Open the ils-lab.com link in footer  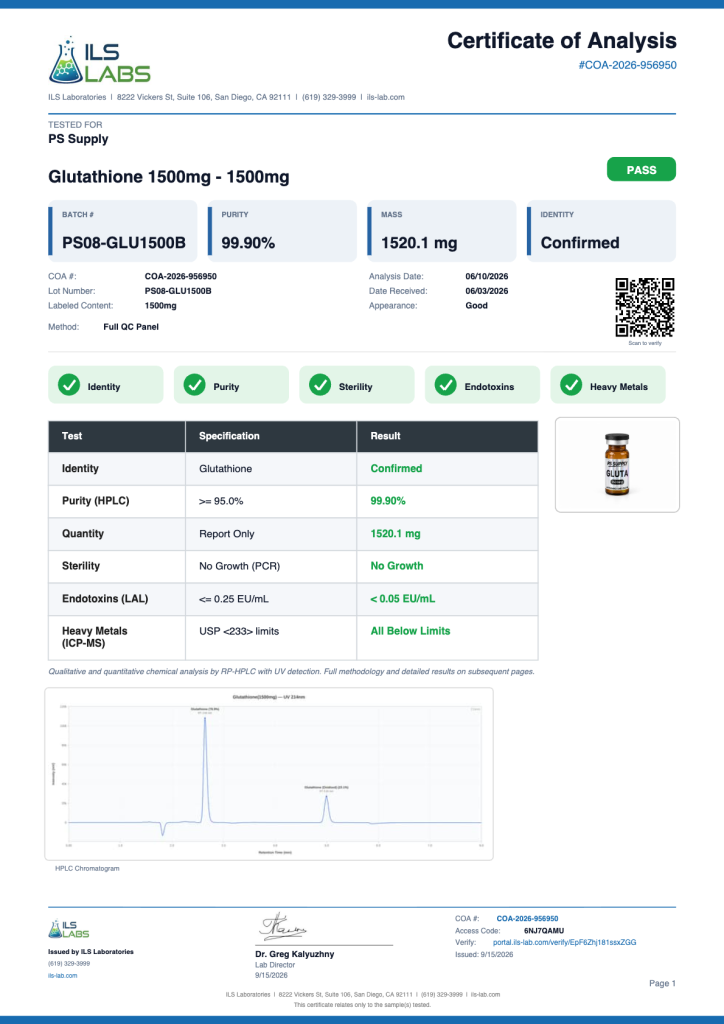[x=63, y=976]
